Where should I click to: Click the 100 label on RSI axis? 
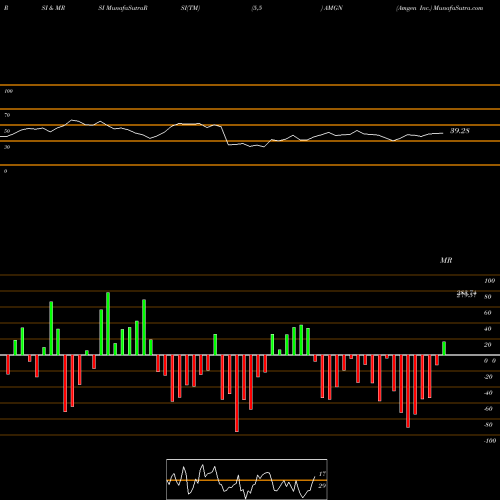point(8,91)
